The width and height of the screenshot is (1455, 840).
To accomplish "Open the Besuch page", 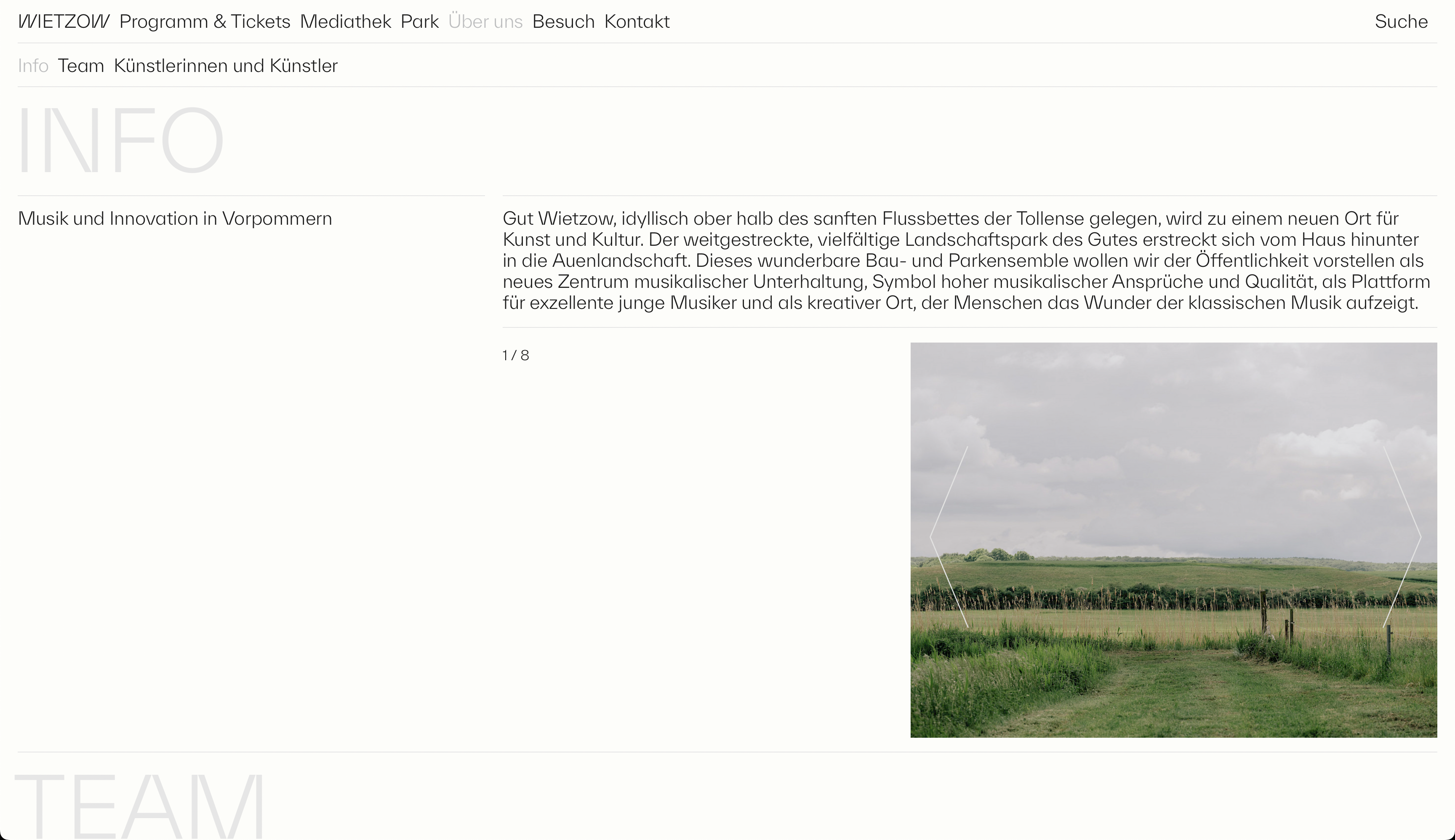I will 563,22.
